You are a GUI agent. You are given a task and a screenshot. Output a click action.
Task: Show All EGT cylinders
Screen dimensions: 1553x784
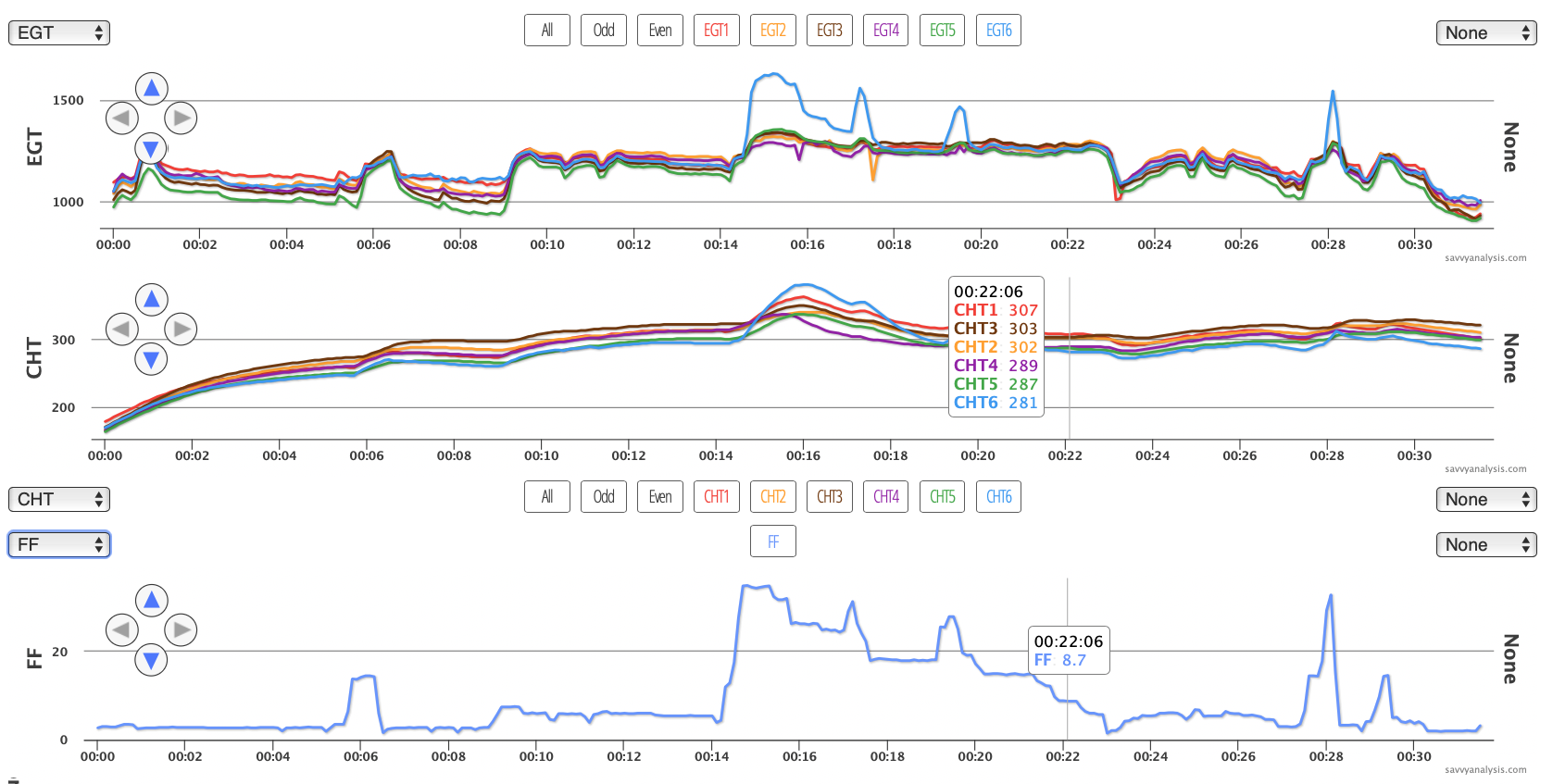point(546,31)
